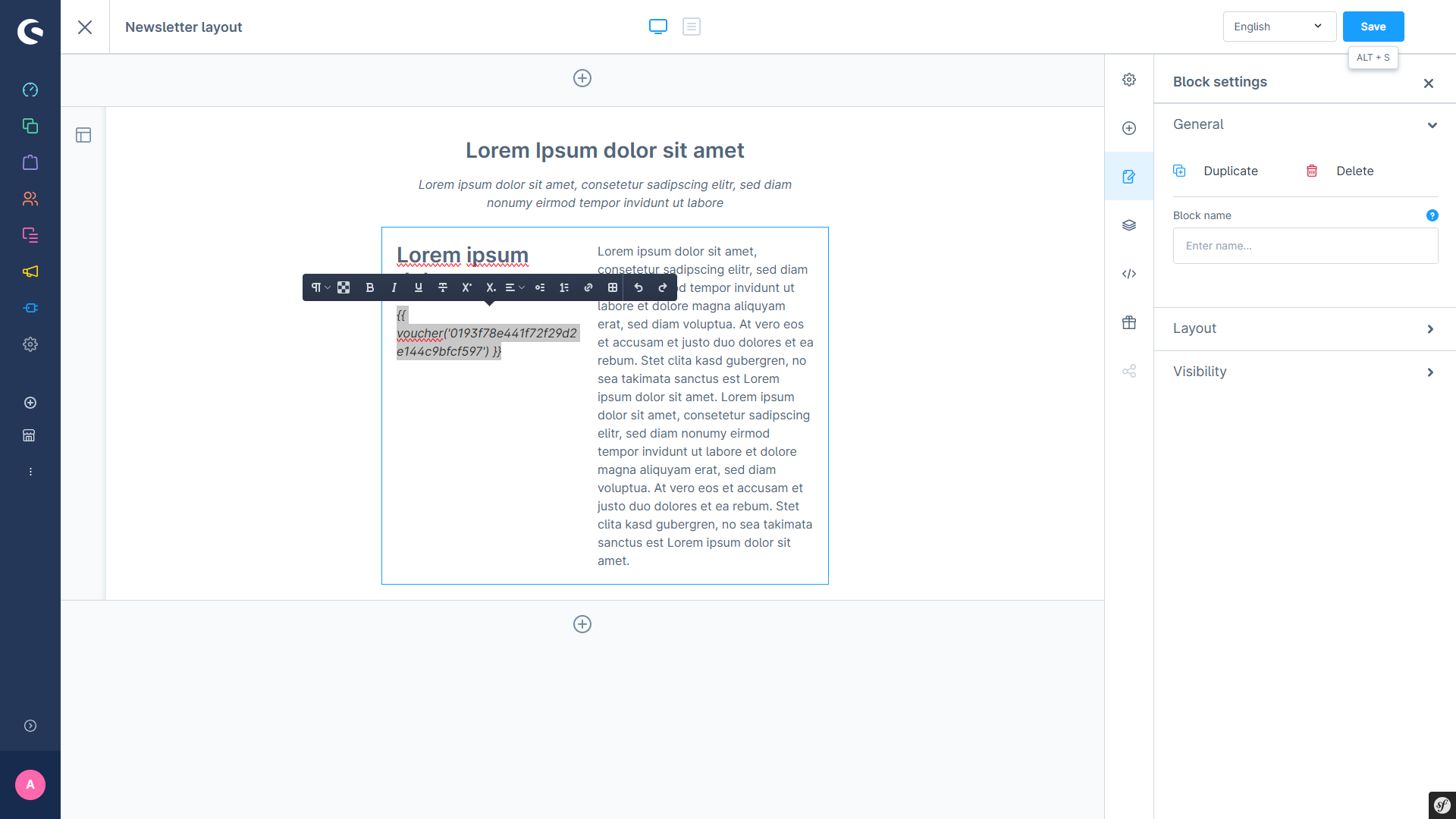Expand main sidebar with arrow icon

tap(30, 726)
